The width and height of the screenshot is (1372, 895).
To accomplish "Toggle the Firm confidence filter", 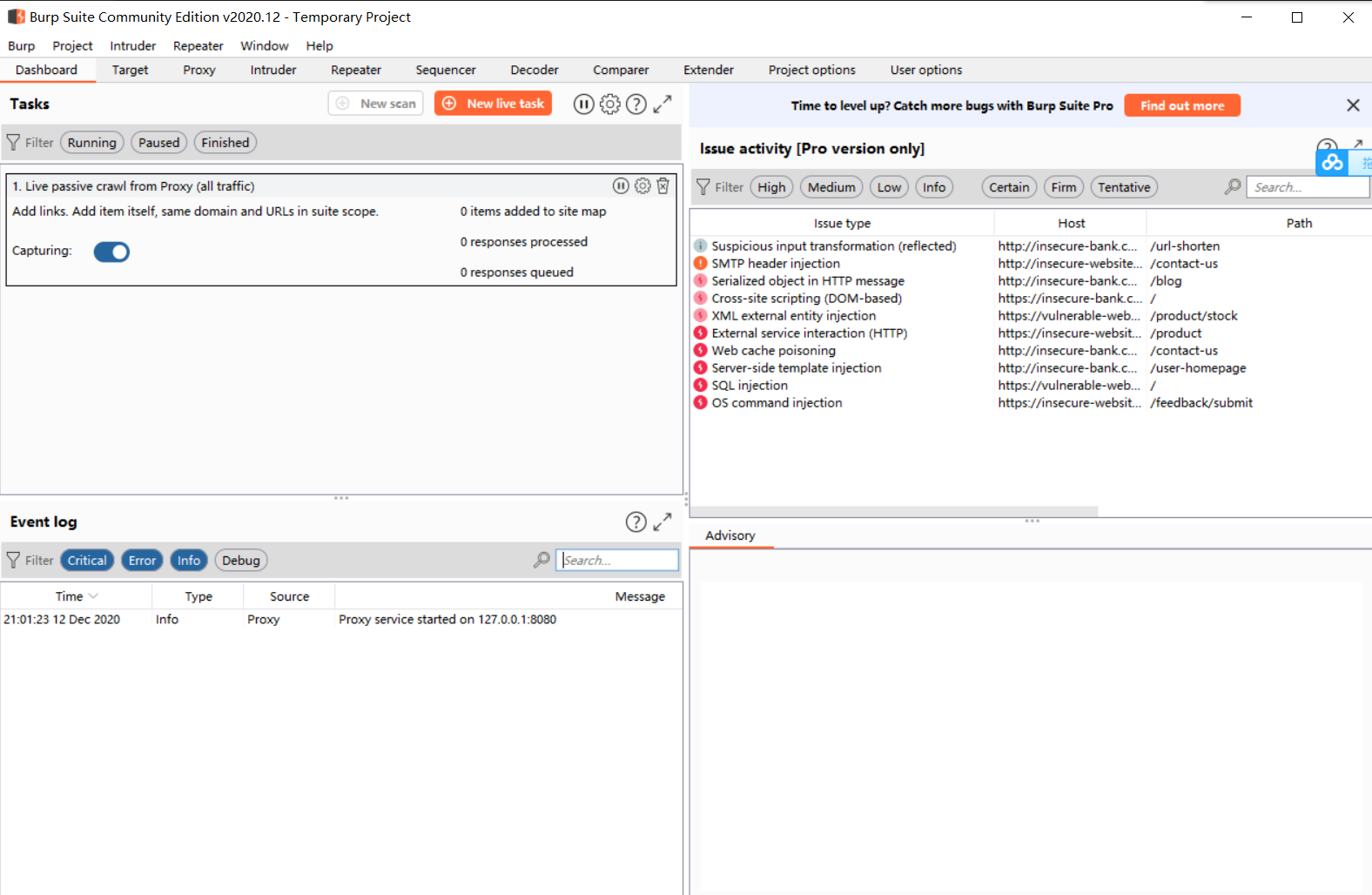I will (1064, 187).
